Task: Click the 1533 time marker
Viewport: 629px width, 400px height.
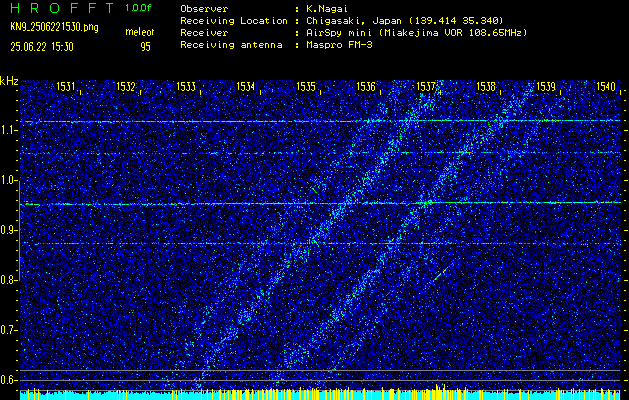Action: pyautogui.click(x=186, y=86)
